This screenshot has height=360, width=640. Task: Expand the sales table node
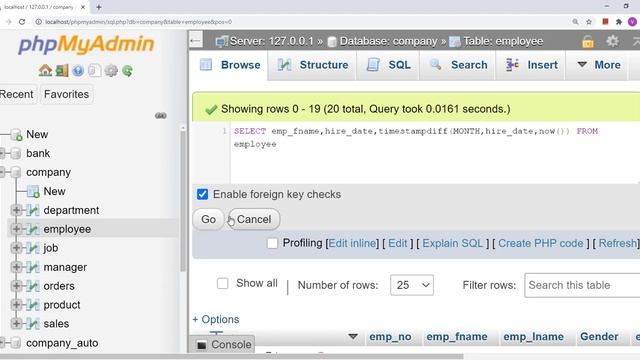(16, 323)
